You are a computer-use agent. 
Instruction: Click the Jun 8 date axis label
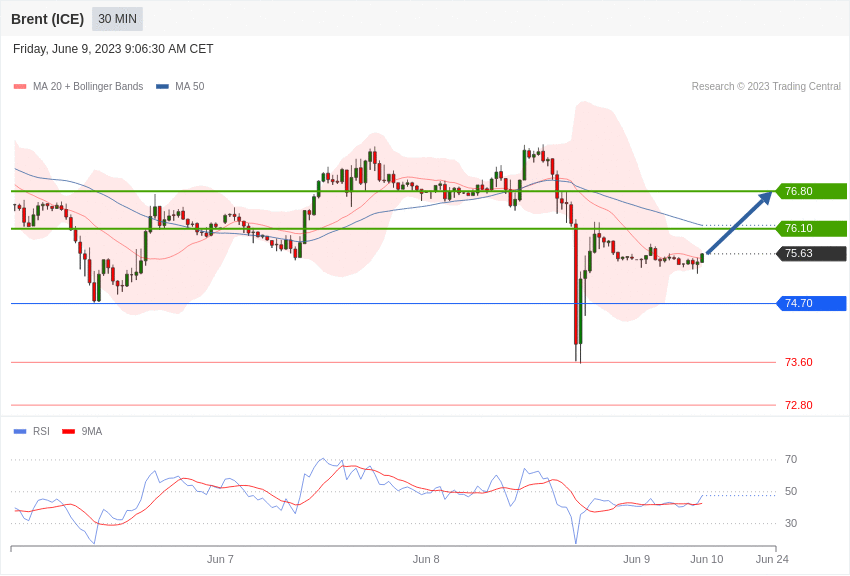click(x=426, y=559)
